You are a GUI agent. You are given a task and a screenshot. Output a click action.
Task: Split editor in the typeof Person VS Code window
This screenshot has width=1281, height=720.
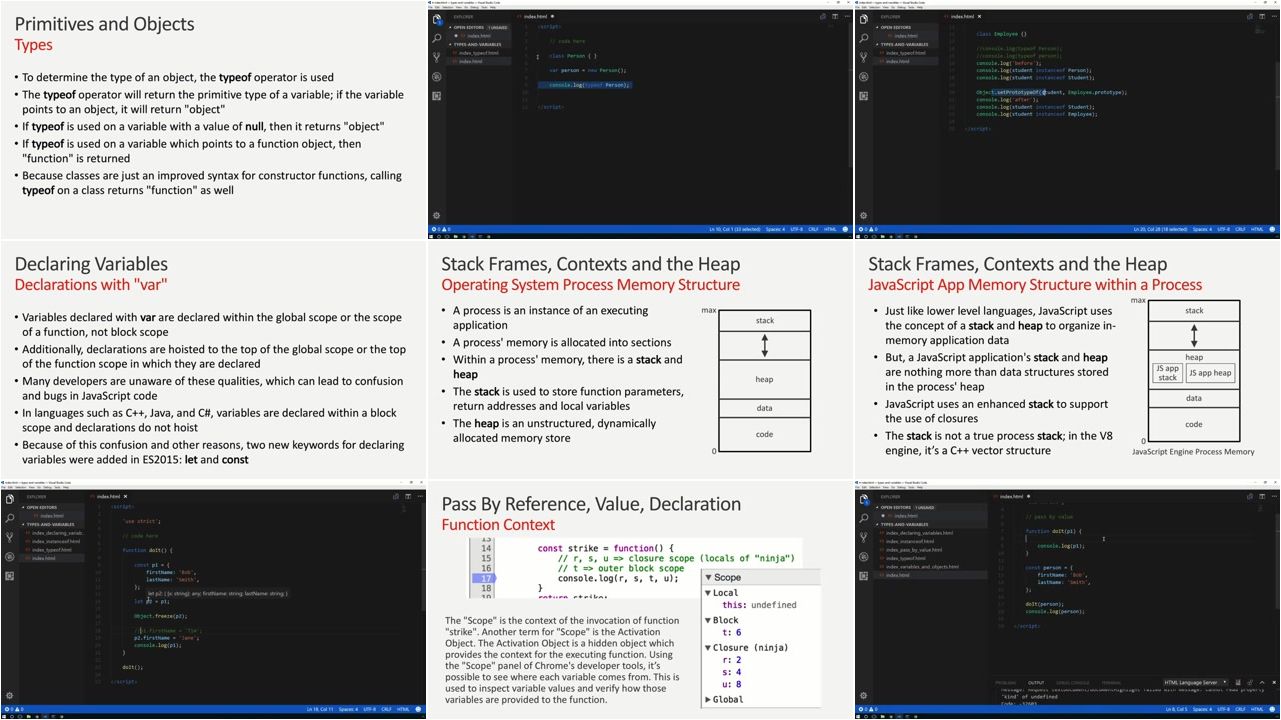click(x=833, y=17)
